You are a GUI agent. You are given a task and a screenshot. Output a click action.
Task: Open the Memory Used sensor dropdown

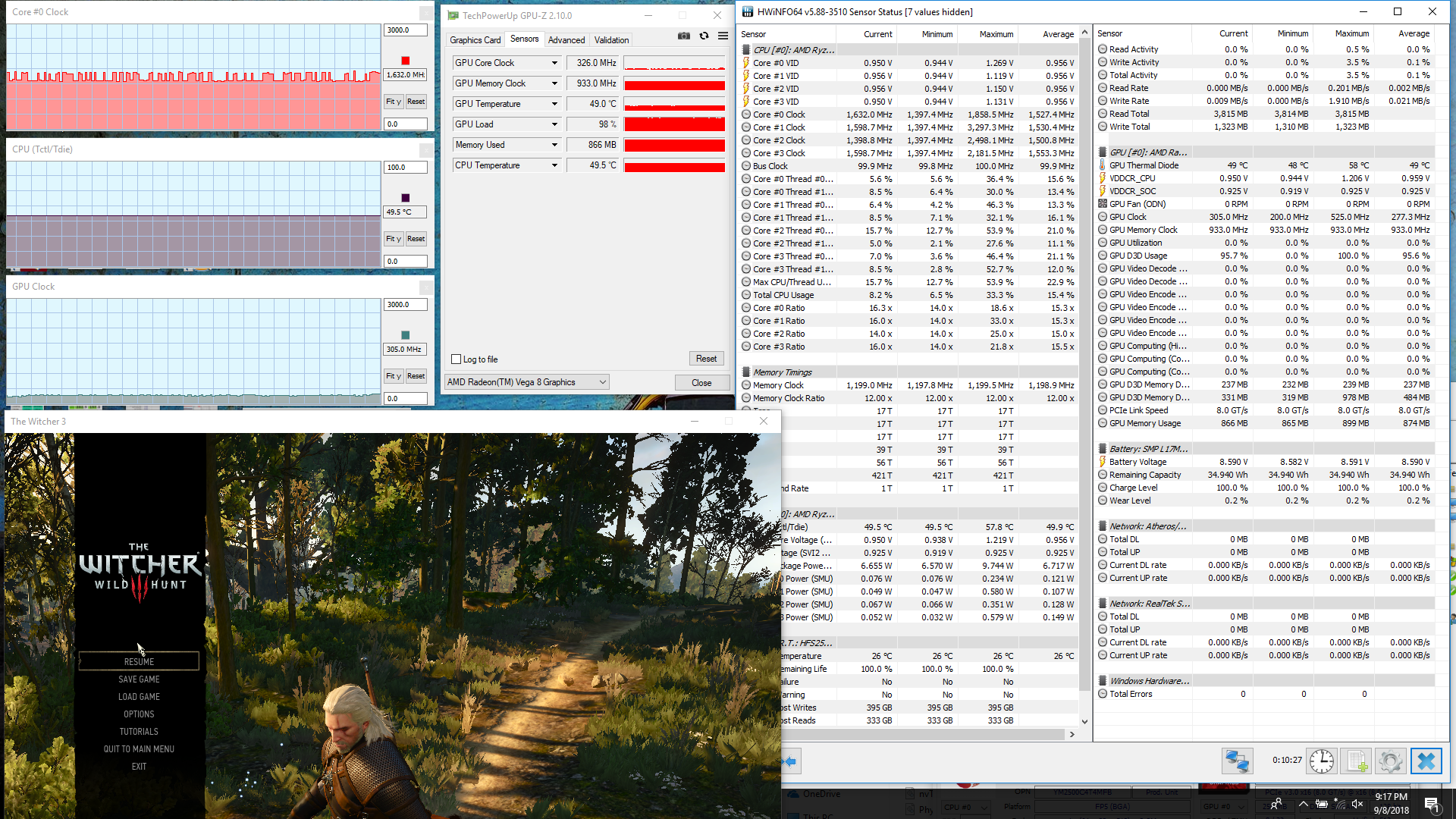click(x=554, y=145)
